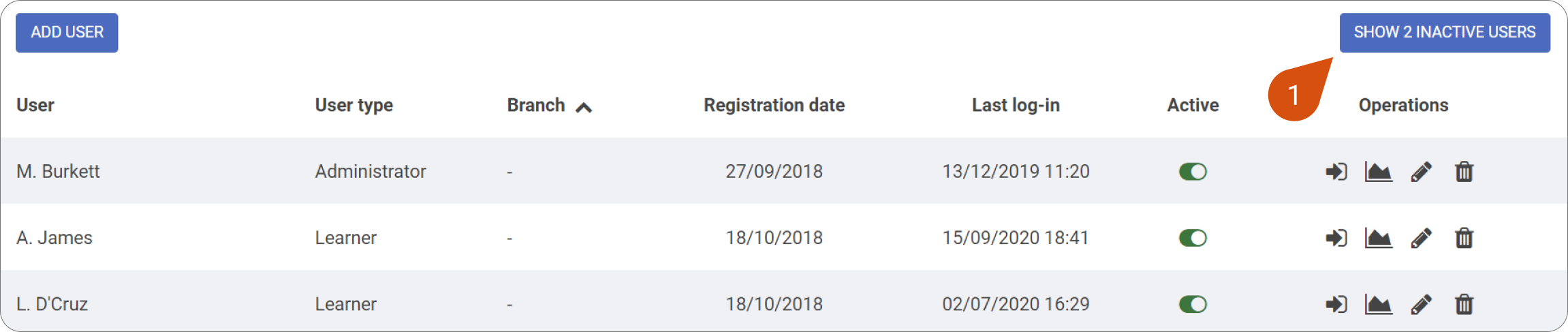Click the orange number 1 callout marker
The height and width of the screenshot is (332, 1568).
pyautogui.click(x=1294, y=94)
